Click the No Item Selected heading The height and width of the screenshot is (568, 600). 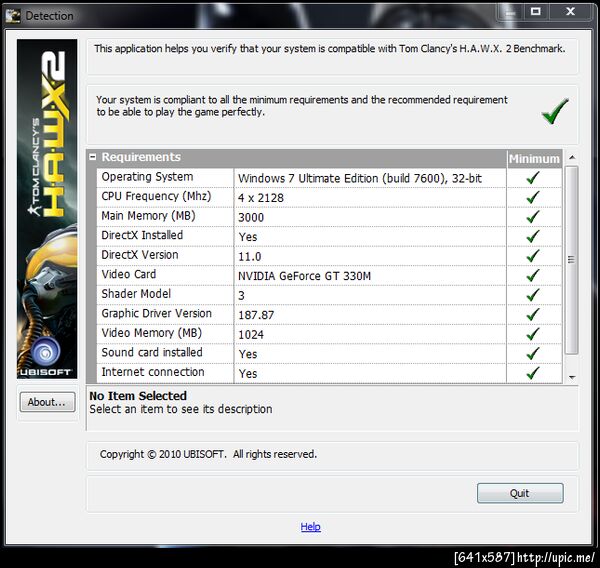click(138, 396)
